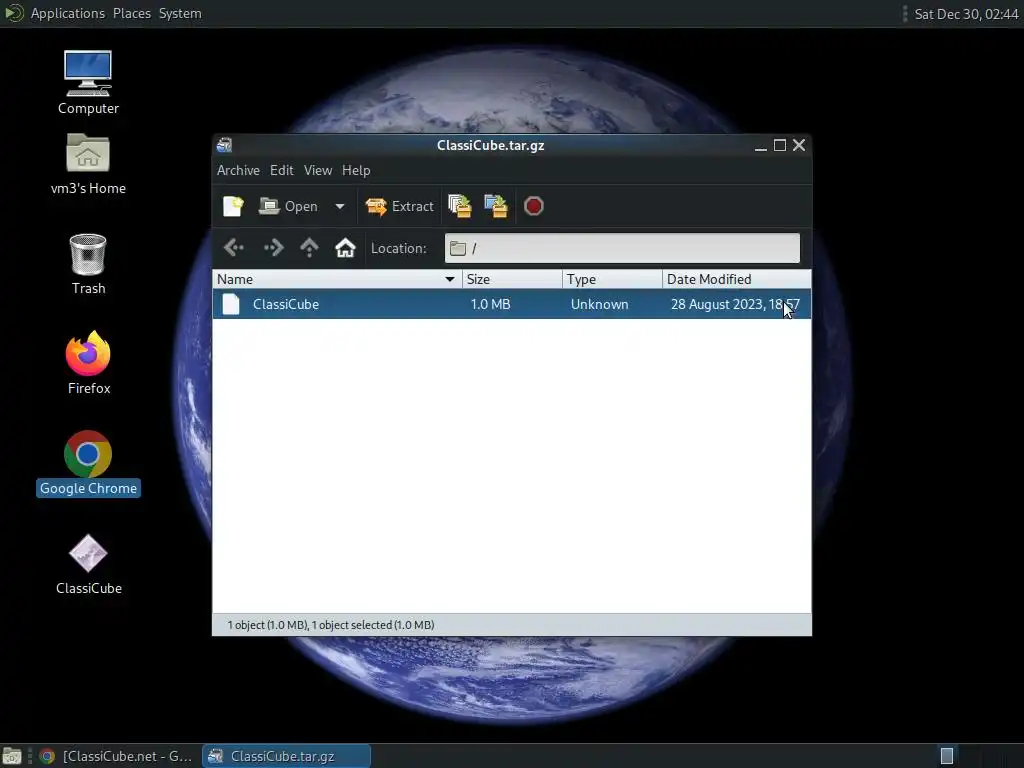Click the 1.0 MB size cell
This screenshot has height=768, width=1024.
coord(490,304)
